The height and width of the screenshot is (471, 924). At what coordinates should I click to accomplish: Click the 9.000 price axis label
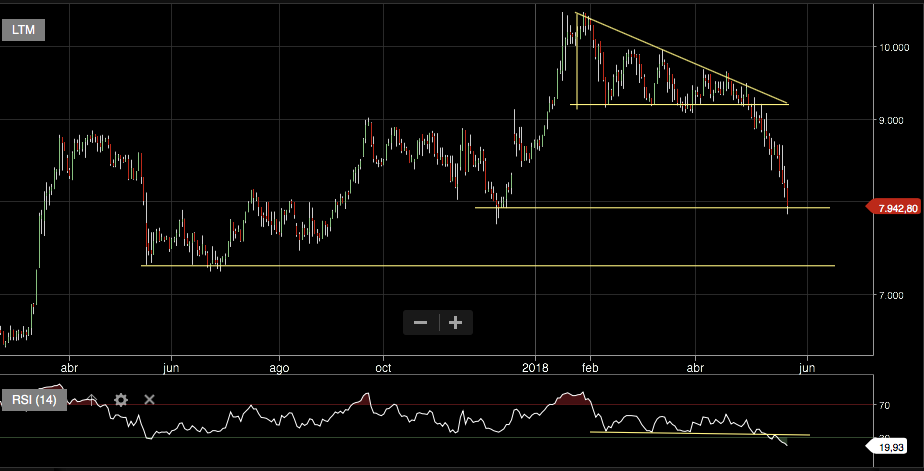coord(893,121)
